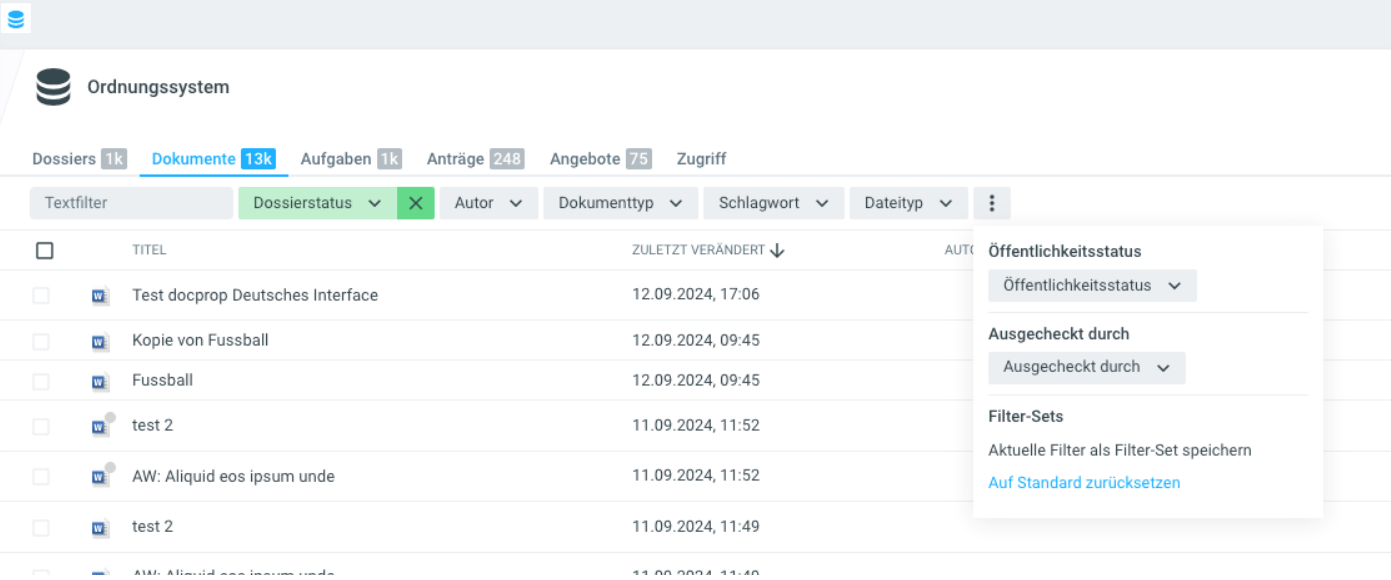Screen dimensions: 1391x580
Task: Click Word icon beside Kopie von Fussball
Action: [x=100, y=341]
